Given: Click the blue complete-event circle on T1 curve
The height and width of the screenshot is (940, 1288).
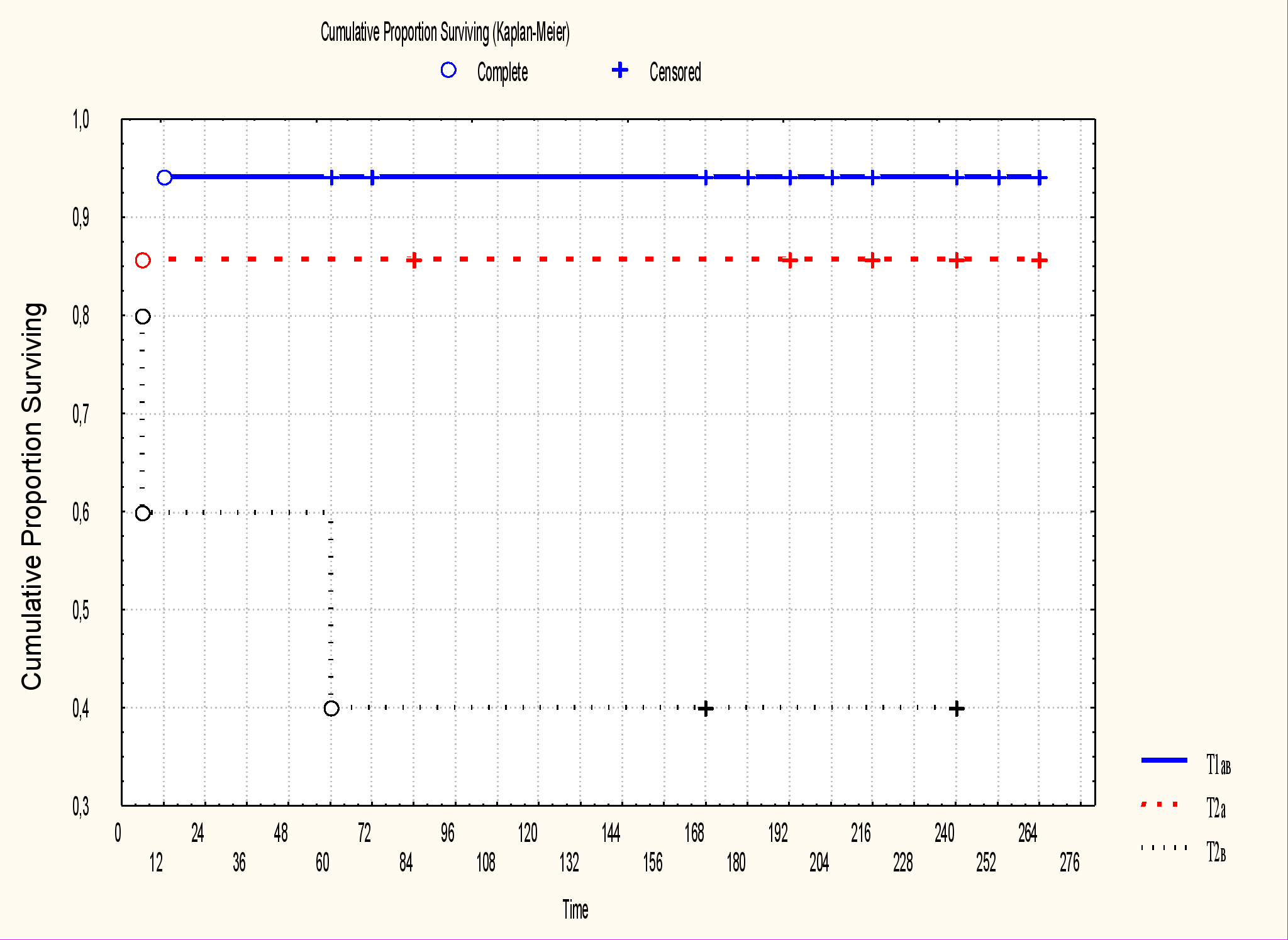Looking at the screenshot, I should pos(164,177).
